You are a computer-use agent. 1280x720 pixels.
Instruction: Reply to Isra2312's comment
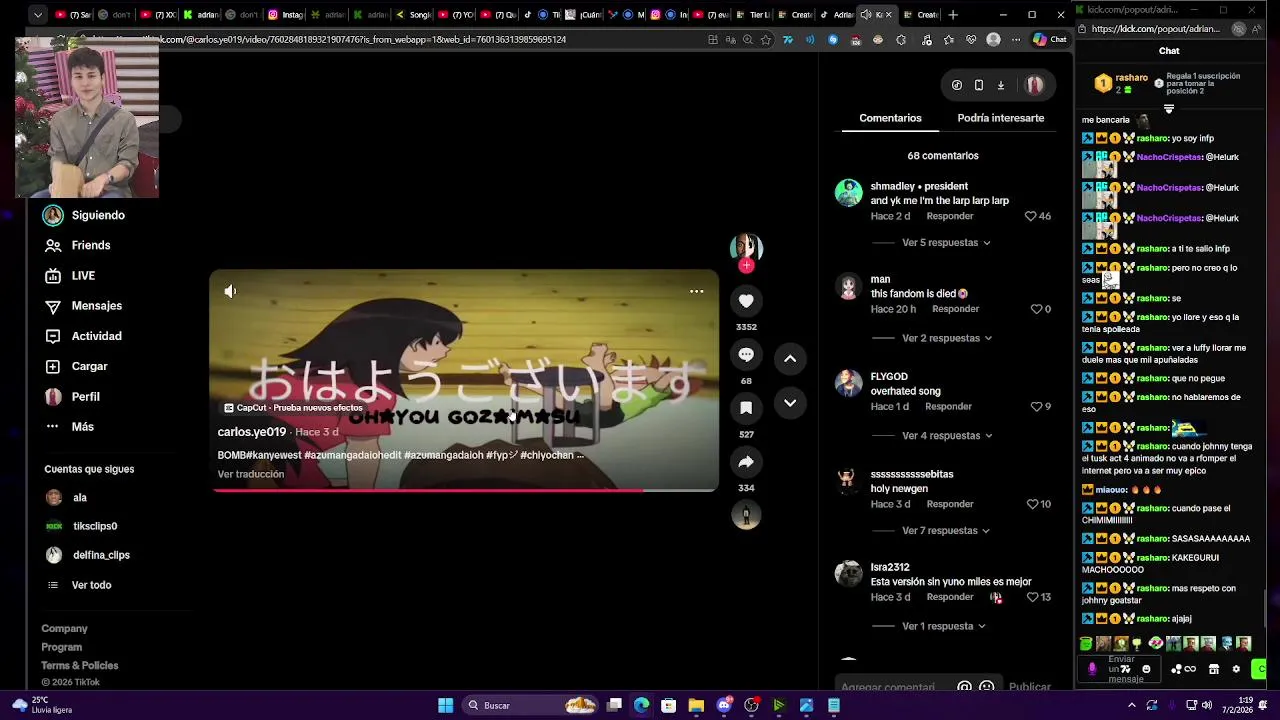(x=950, y=597)
